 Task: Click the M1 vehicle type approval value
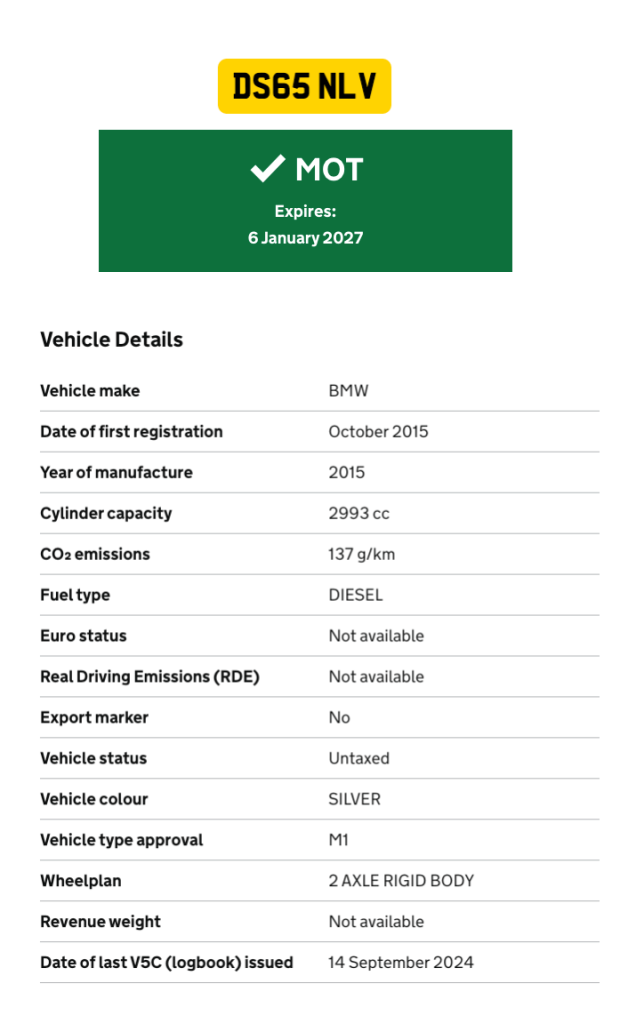click(339, 840)
